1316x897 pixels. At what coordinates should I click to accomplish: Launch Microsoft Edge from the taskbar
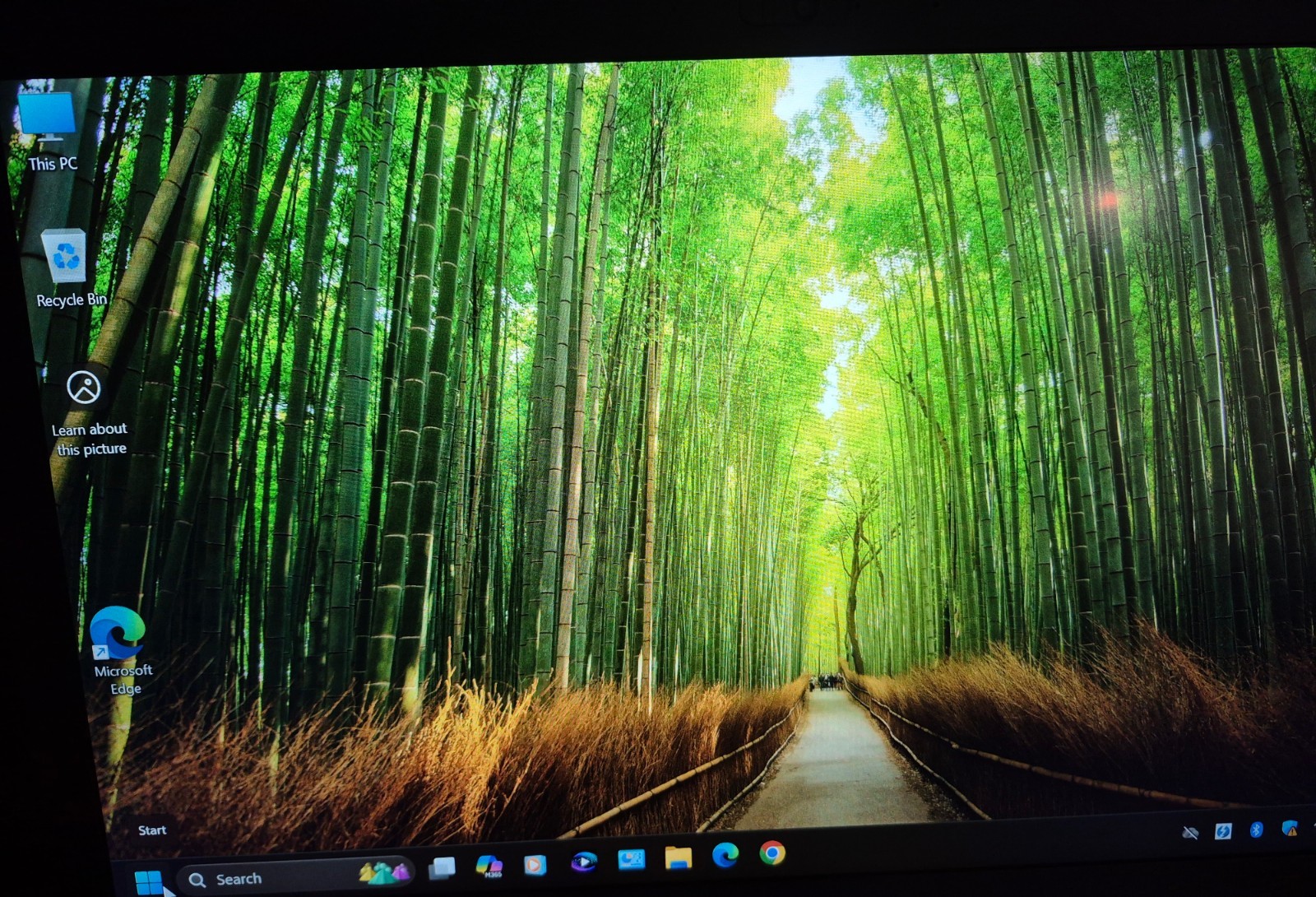tap(725, 855)
